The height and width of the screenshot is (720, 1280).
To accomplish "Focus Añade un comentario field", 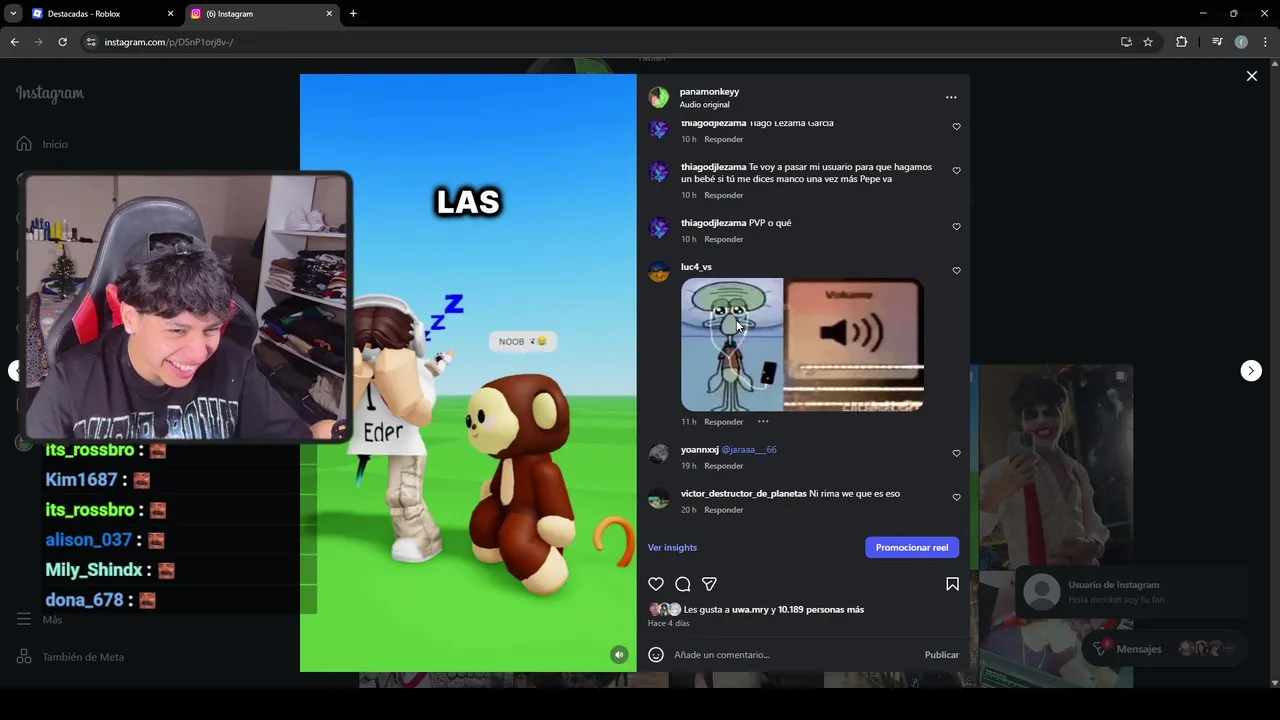I will tap(795, 655).
